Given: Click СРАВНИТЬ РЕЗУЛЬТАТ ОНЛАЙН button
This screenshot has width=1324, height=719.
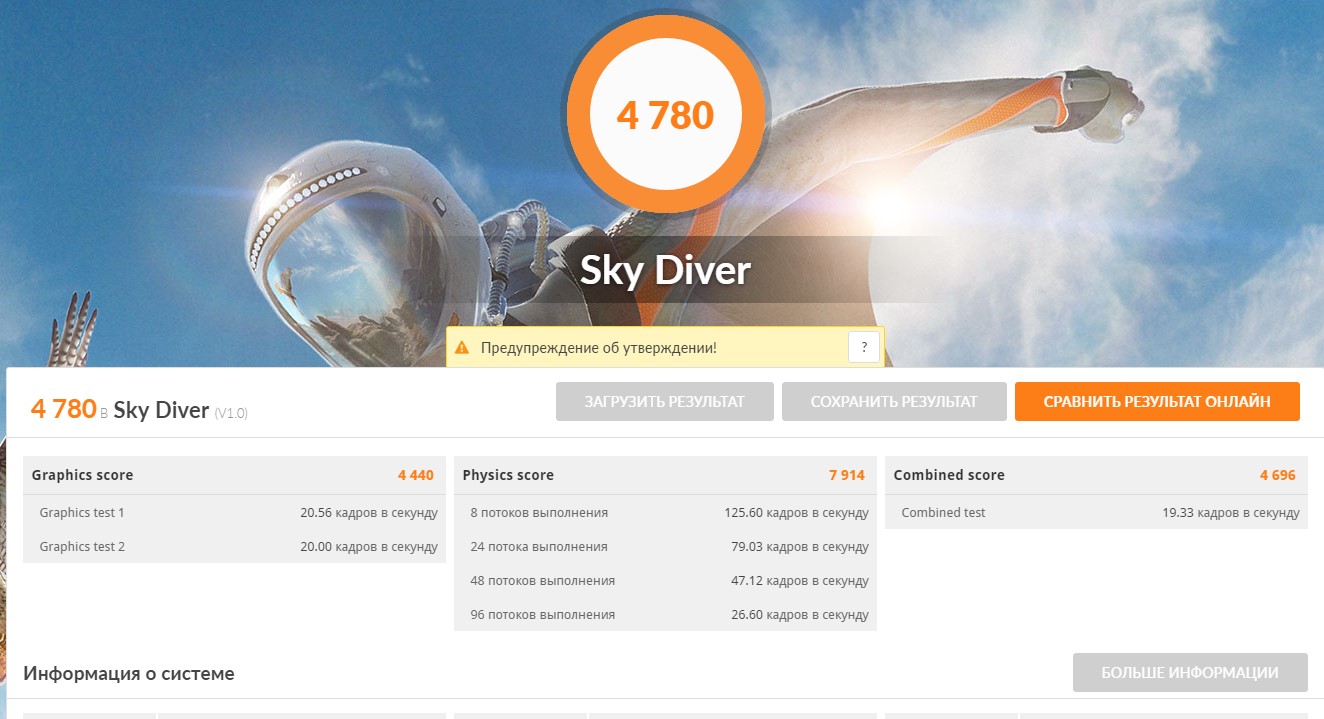Looking at the screenshot, I should click(1157, 401).
